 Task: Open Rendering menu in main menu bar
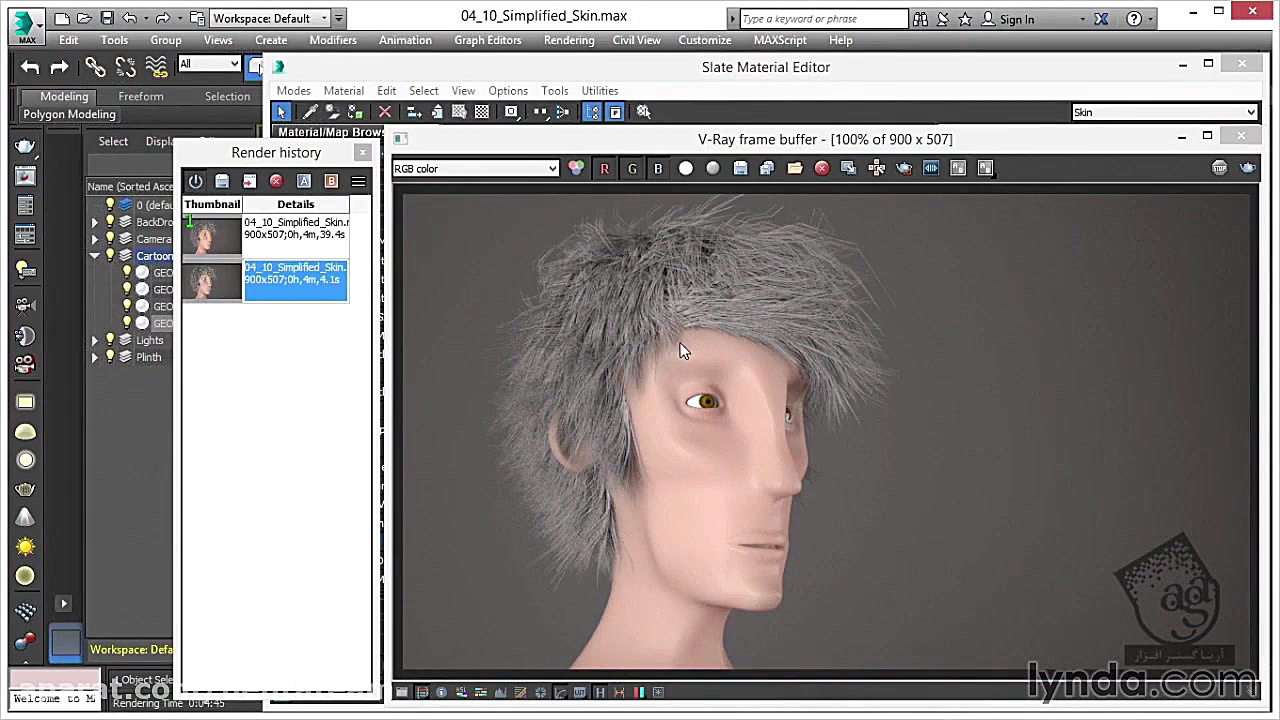click(569, 40)
